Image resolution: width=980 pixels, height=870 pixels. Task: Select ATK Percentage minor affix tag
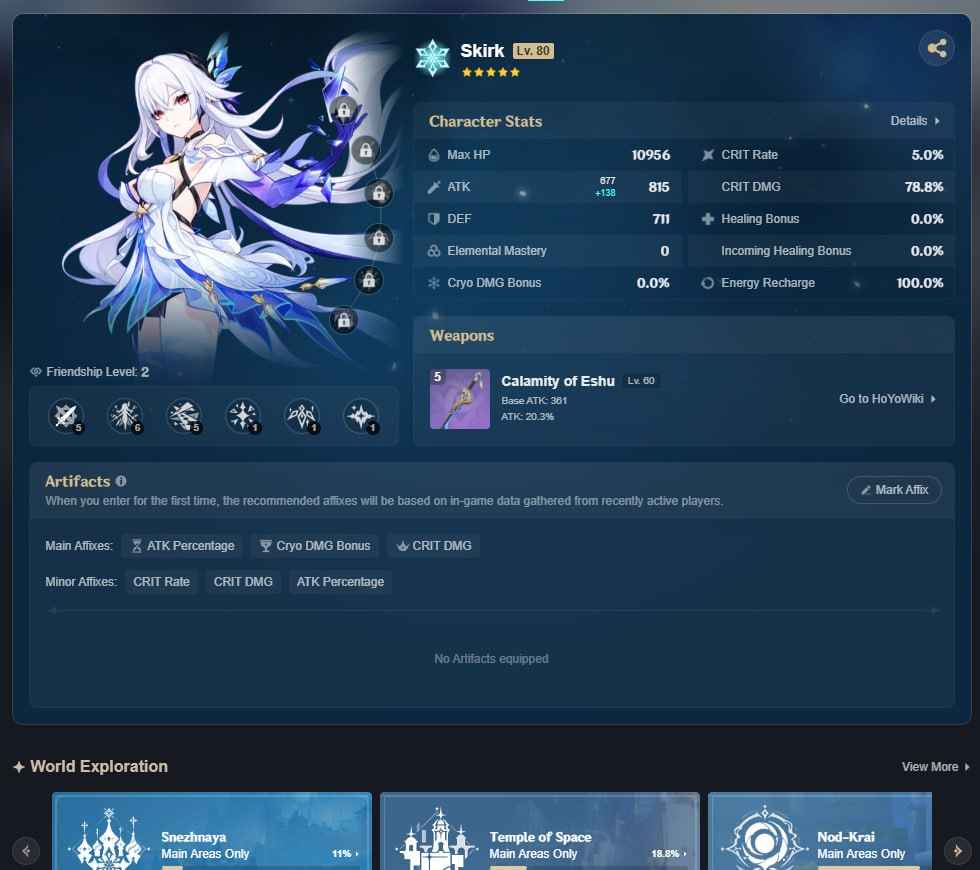point(340,582)
